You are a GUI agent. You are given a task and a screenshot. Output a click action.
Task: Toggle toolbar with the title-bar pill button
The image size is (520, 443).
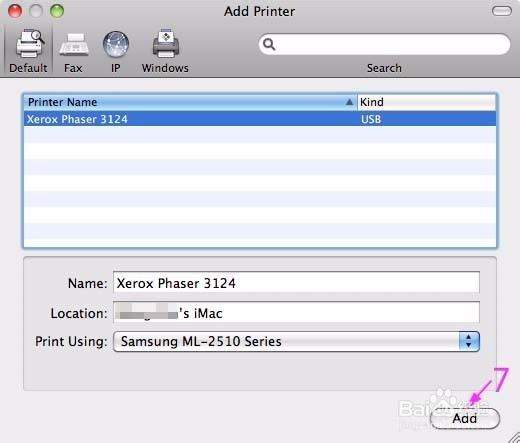502,11
